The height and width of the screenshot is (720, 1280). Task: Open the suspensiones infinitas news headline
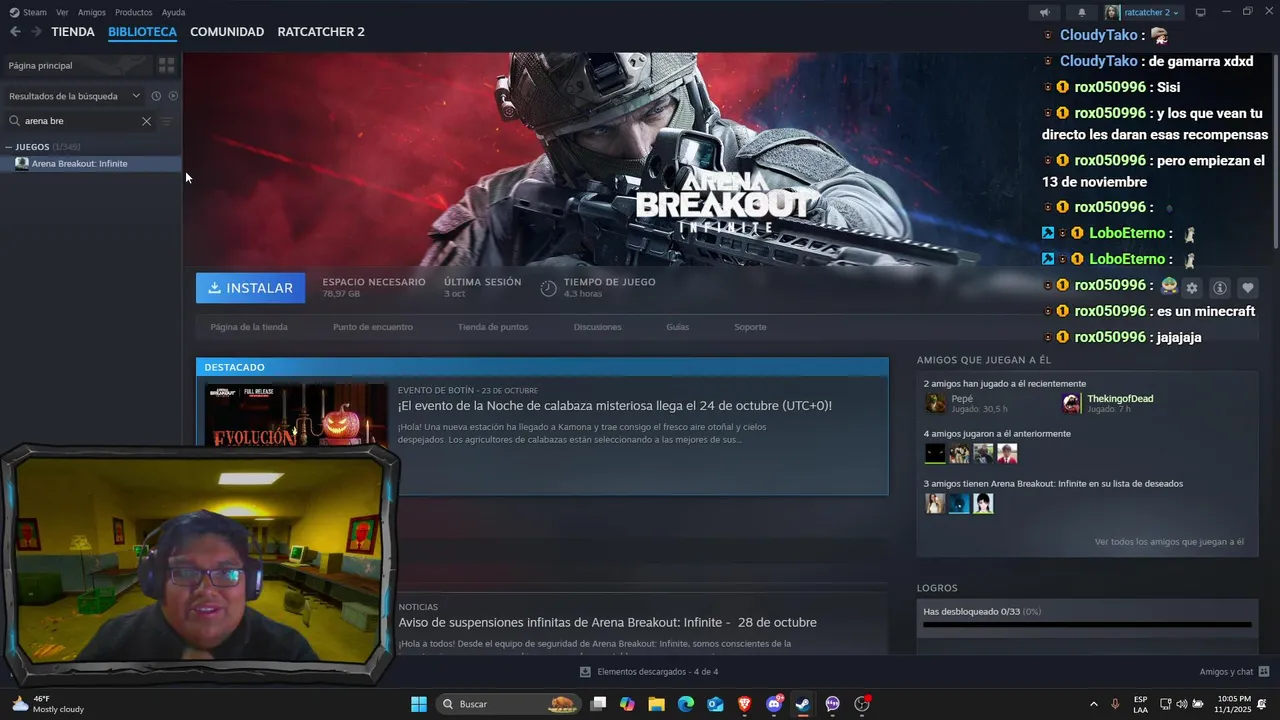click(x=608, y=622)
